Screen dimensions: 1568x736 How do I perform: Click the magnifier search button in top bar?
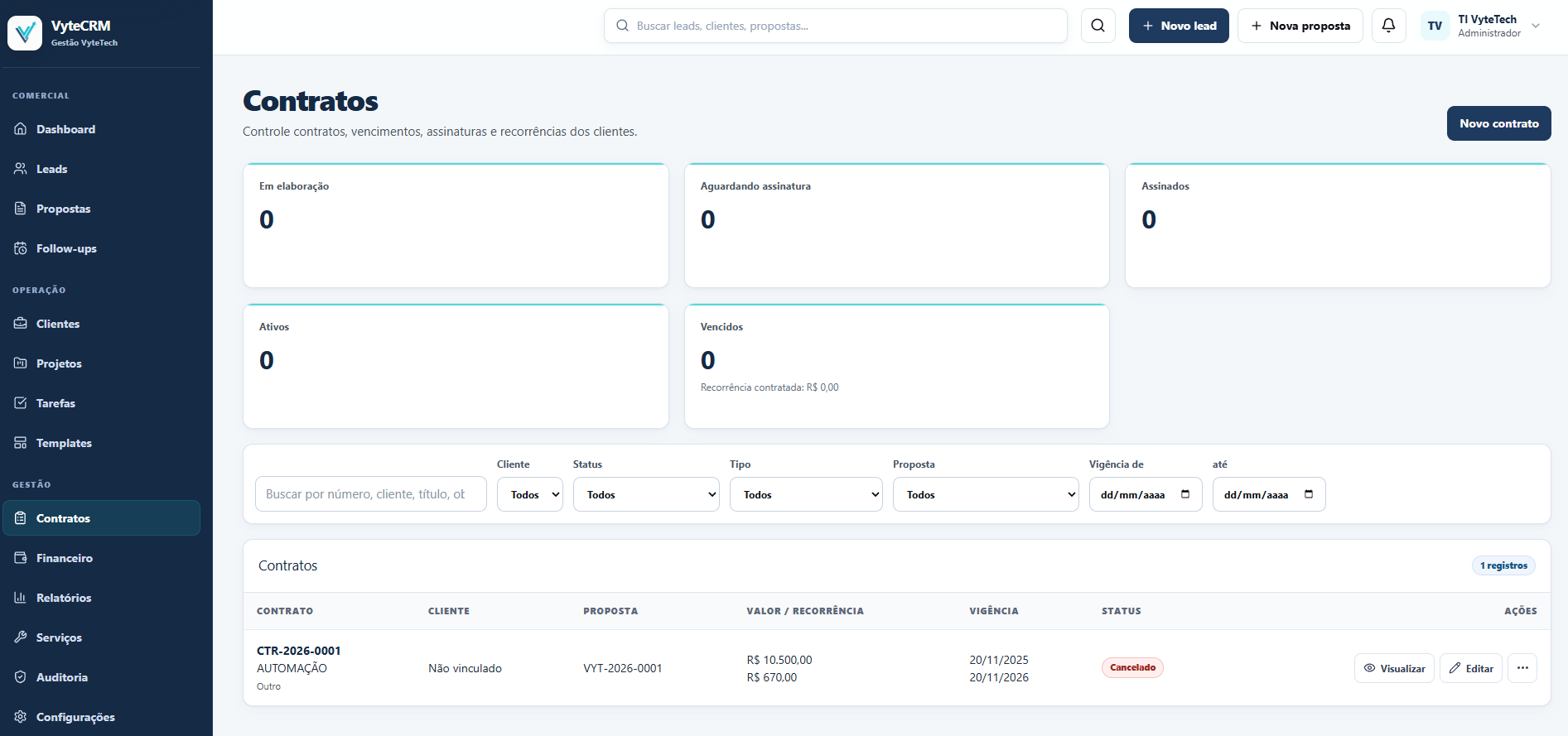click(x=1098, y=26)
